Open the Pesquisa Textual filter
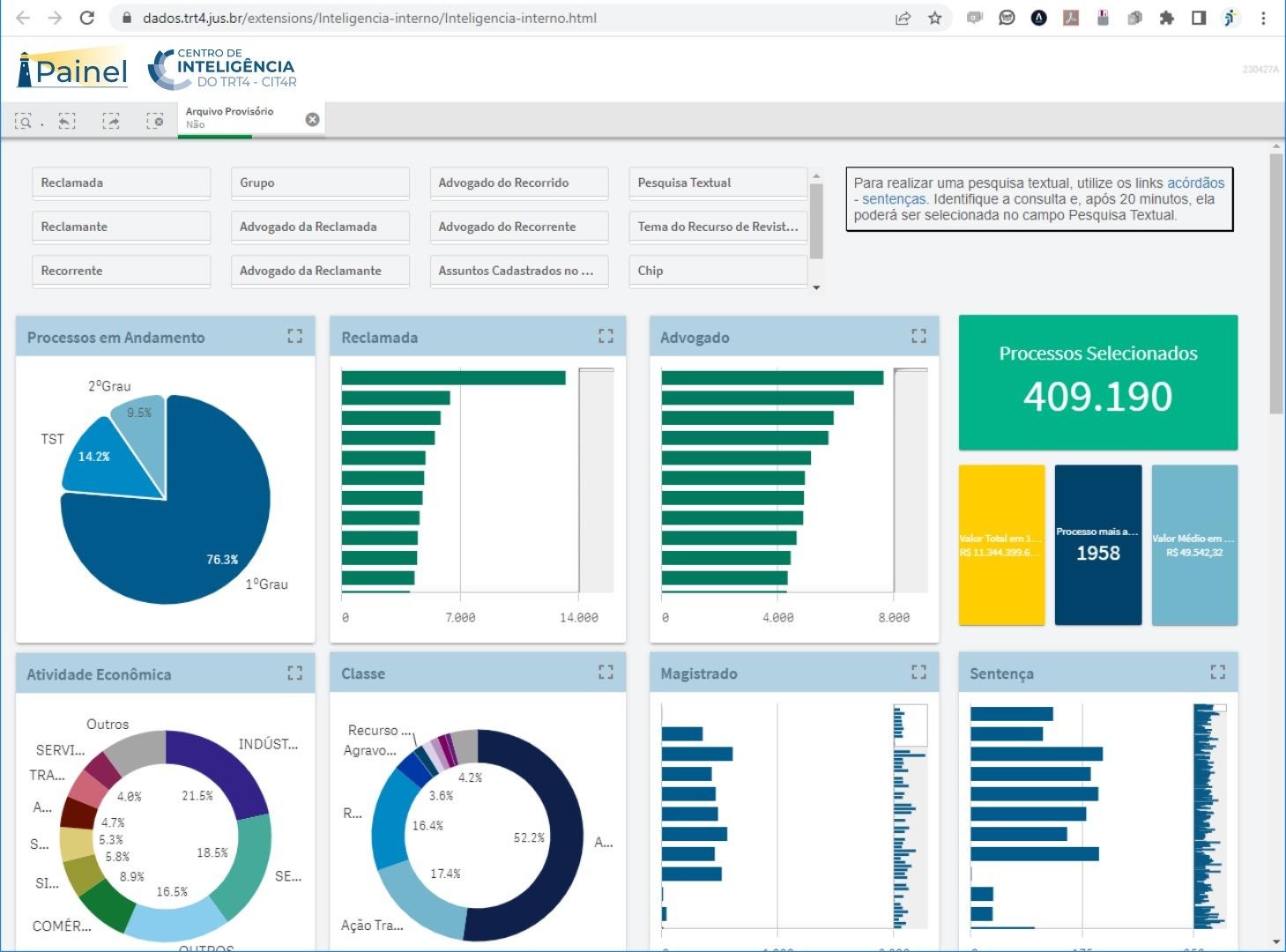Screen dimensions: 1286x952 [718, 182]
